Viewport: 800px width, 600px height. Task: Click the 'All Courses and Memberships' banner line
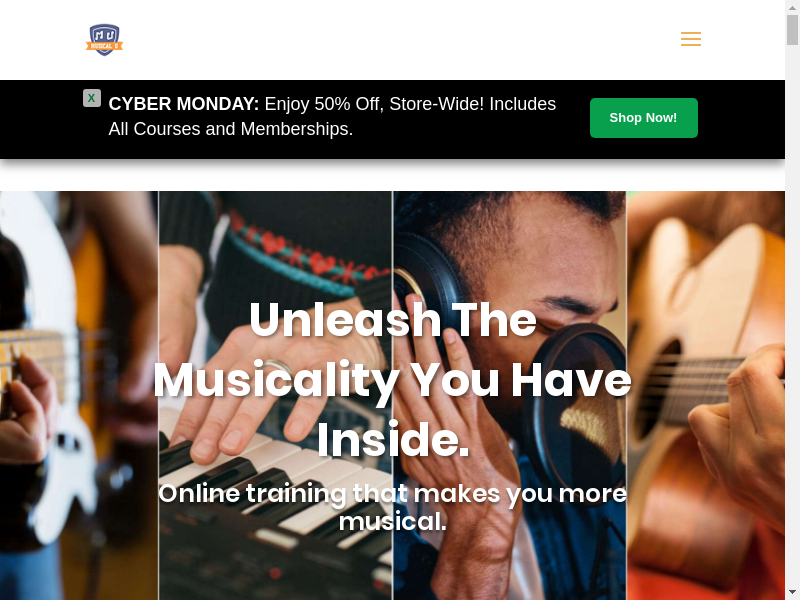[231, 129]
